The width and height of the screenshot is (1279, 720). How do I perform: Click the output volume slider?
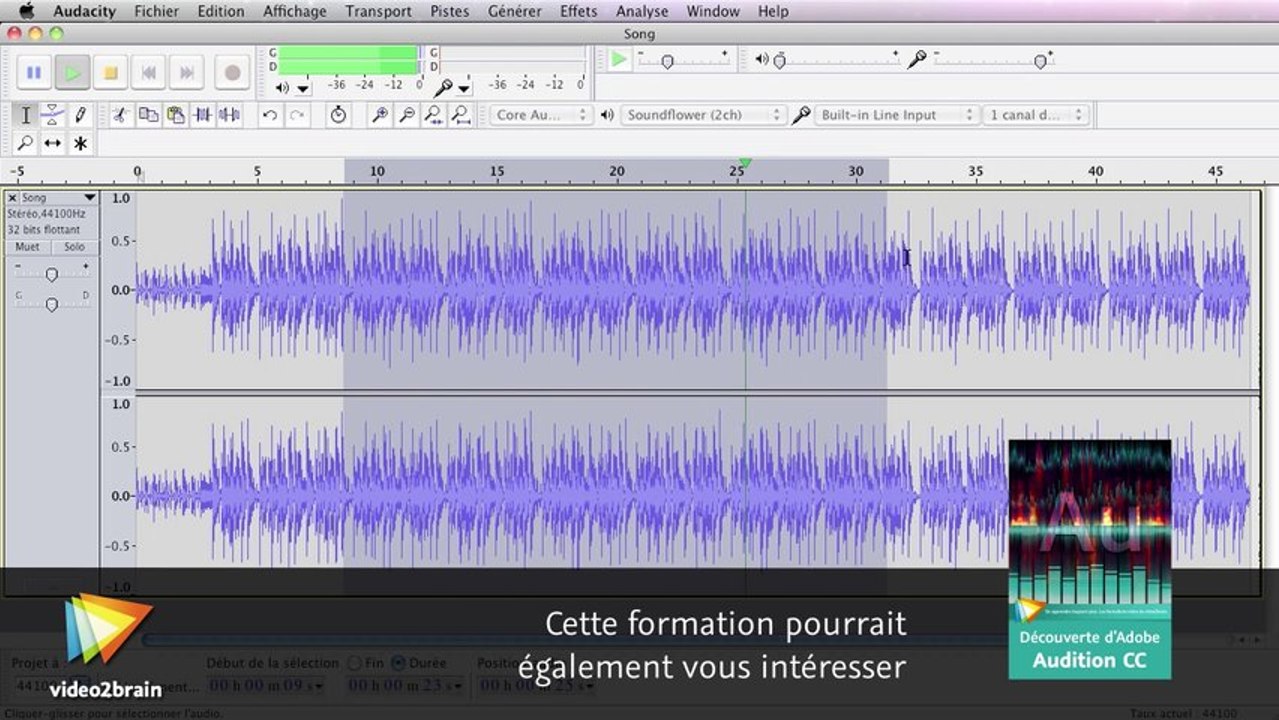(x=836, y=60)
